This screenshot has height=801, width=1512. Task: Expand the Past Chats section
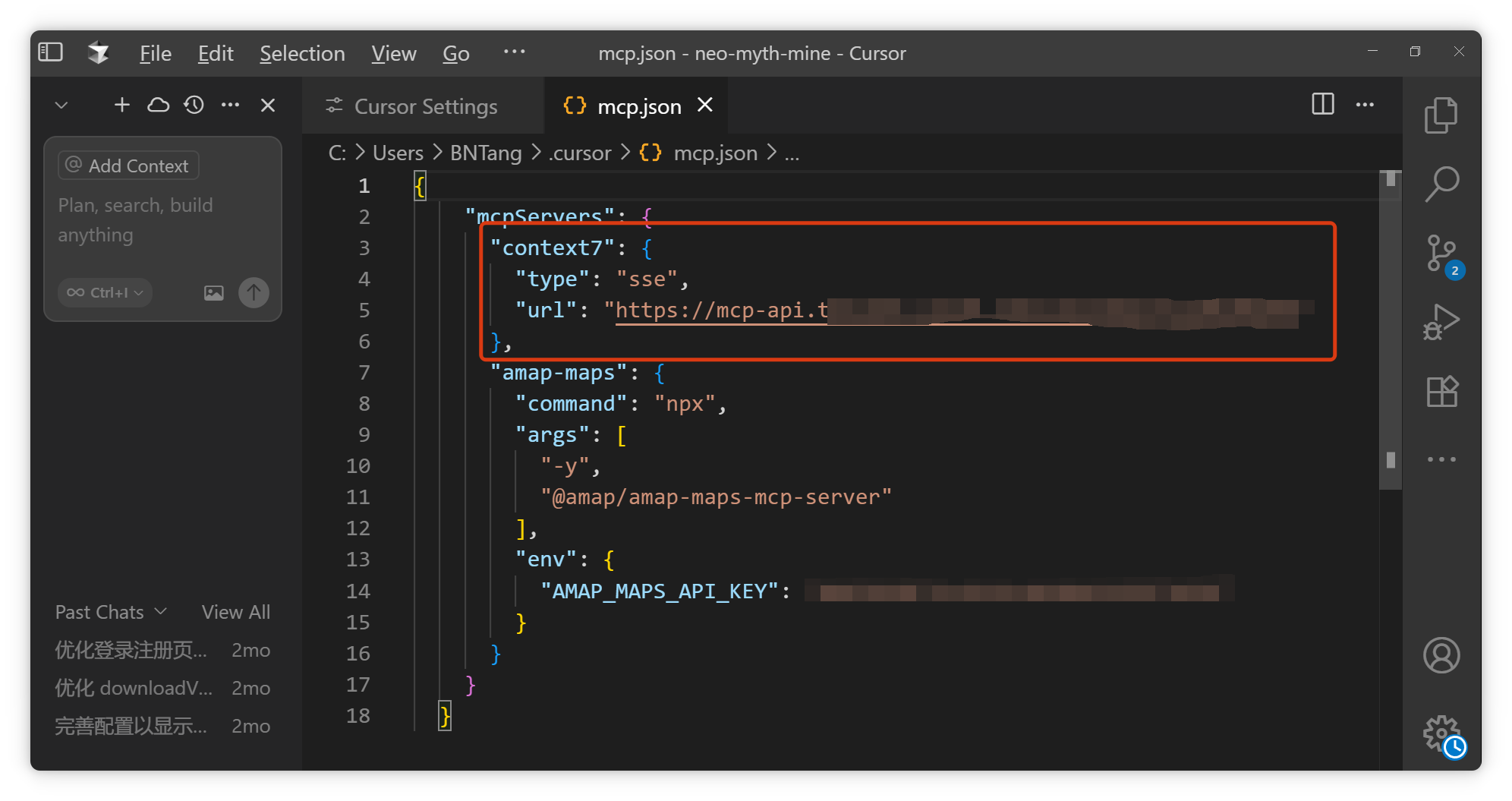point(111,612)
